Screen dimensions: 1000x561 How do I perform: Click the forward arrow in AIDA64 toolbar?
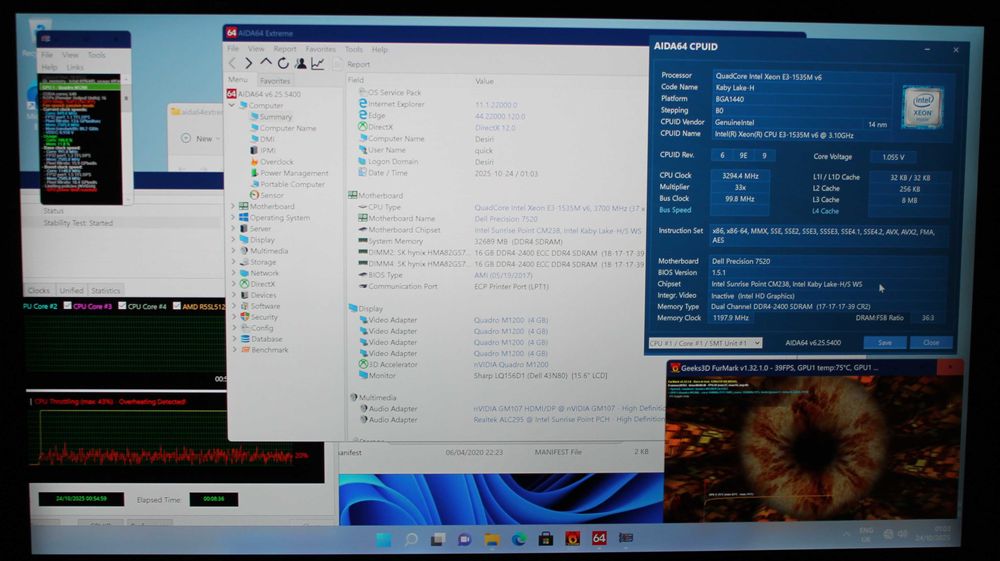pos(249,63)
